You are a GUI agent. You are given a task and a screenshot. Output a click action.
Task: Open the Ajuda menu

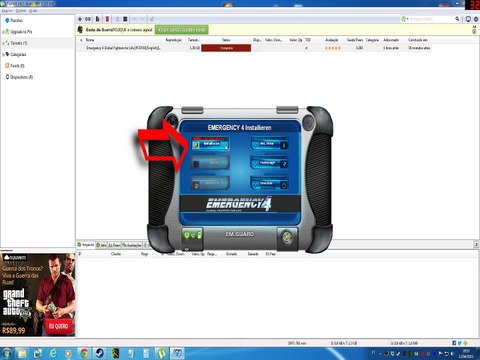click(x=33, y=11)
